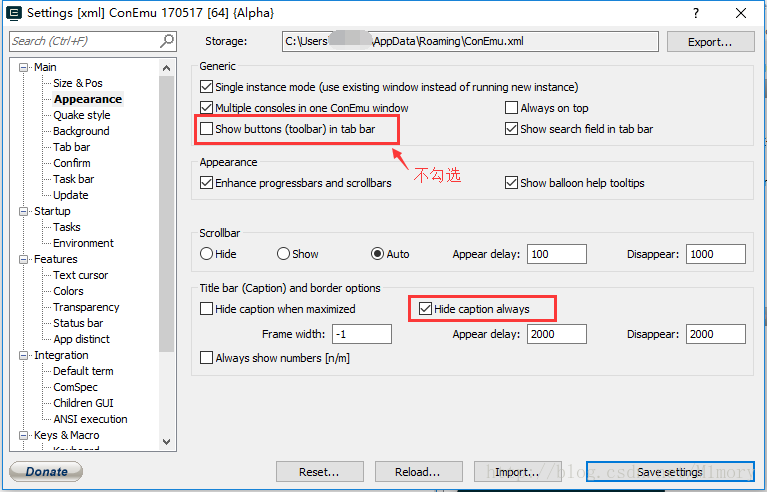Select the Show scrollbar radio button

[283, 254]
